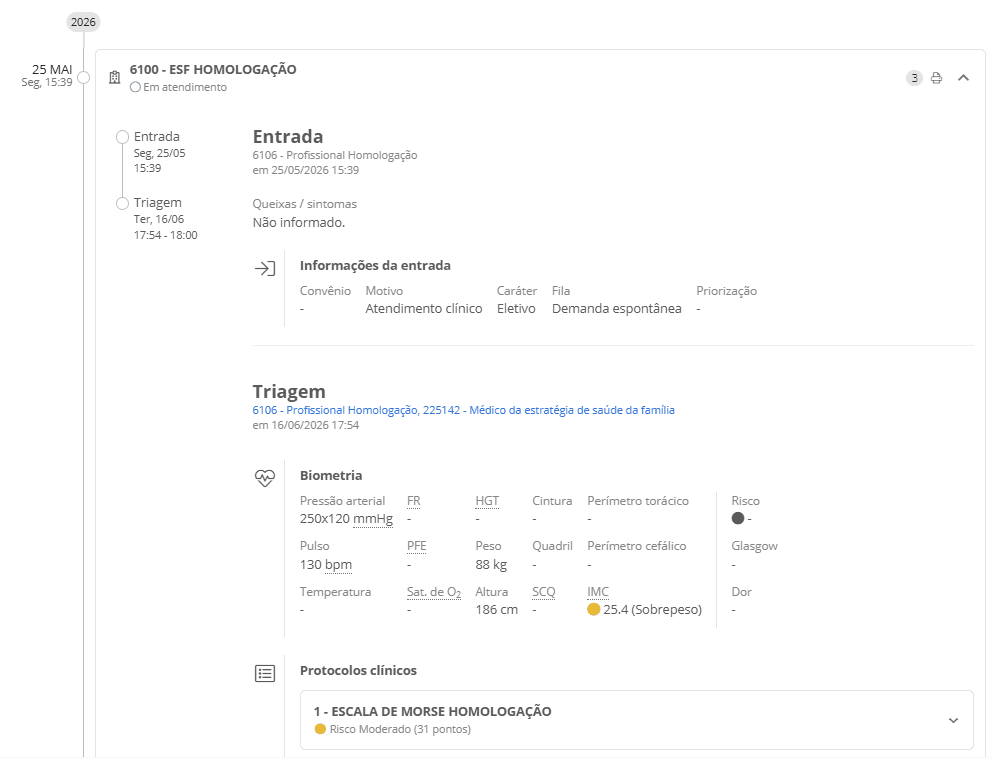This screenshot has width=994, height=763.
Task: Click the 88 kg weight value
Action: pyautogui.click(x=491, y=565)
